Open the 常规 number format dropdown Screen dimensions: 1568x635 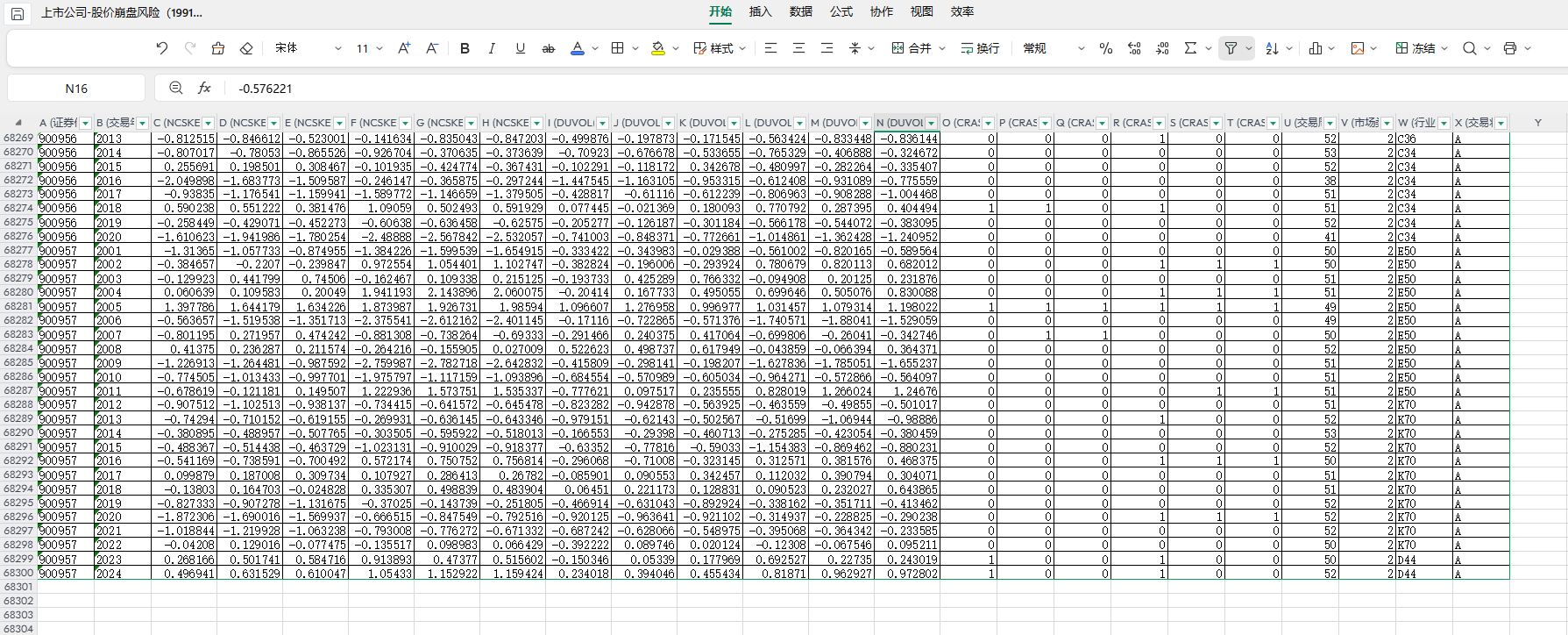point(1054,48)
